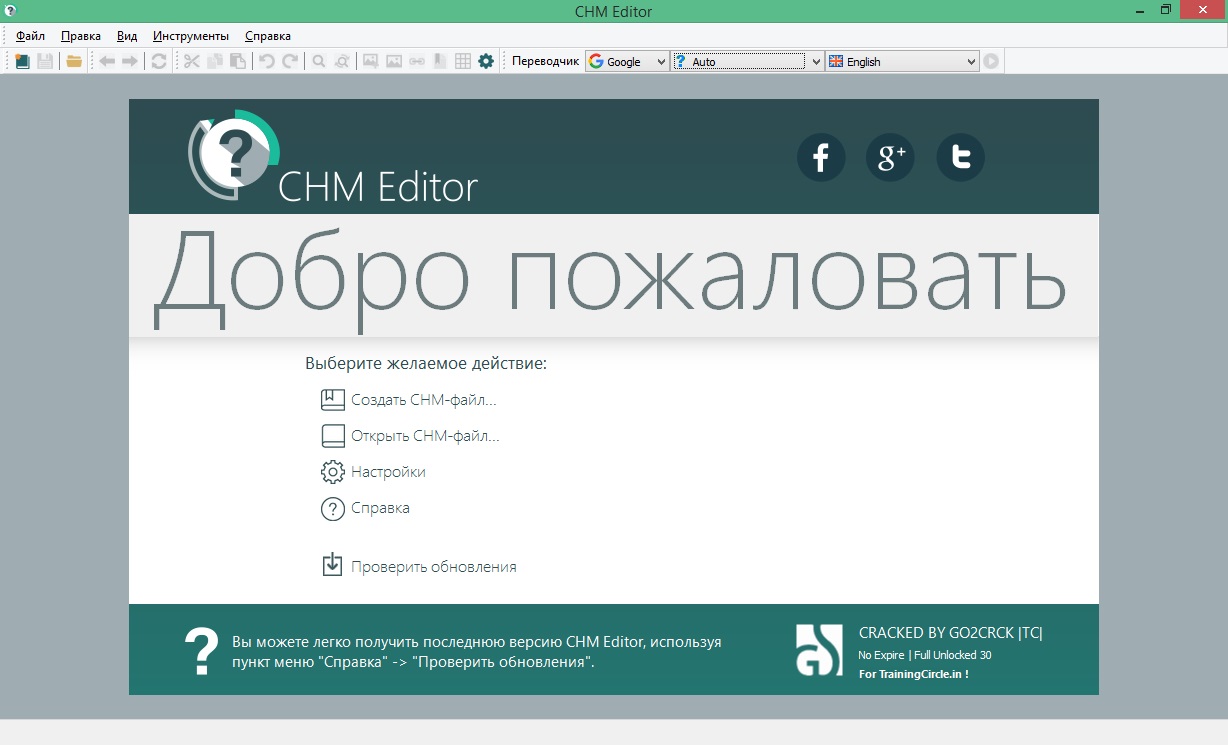Viewport: 1228px width, 745px height.
Task: Click the refresh toolbar icon
Action: (158, 61)
